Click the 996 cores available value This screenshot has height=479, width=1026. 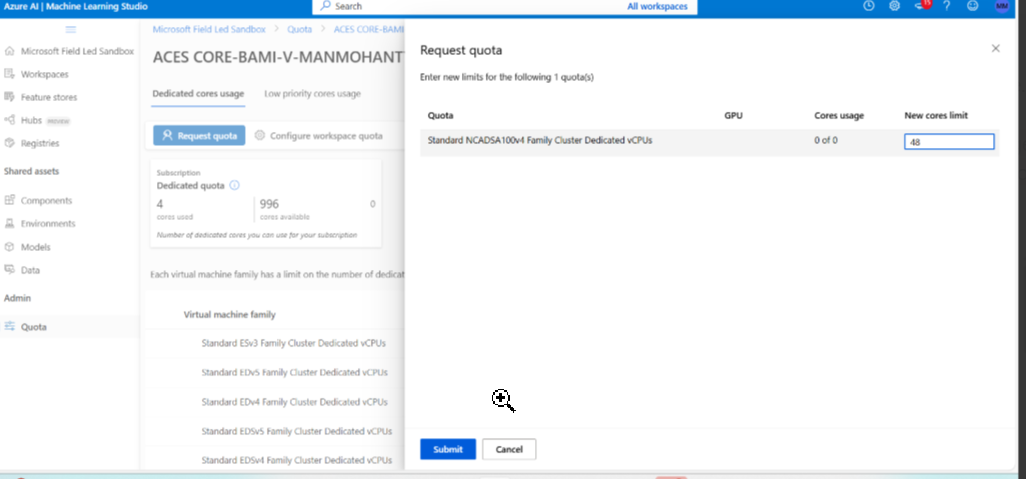point(270,204)
